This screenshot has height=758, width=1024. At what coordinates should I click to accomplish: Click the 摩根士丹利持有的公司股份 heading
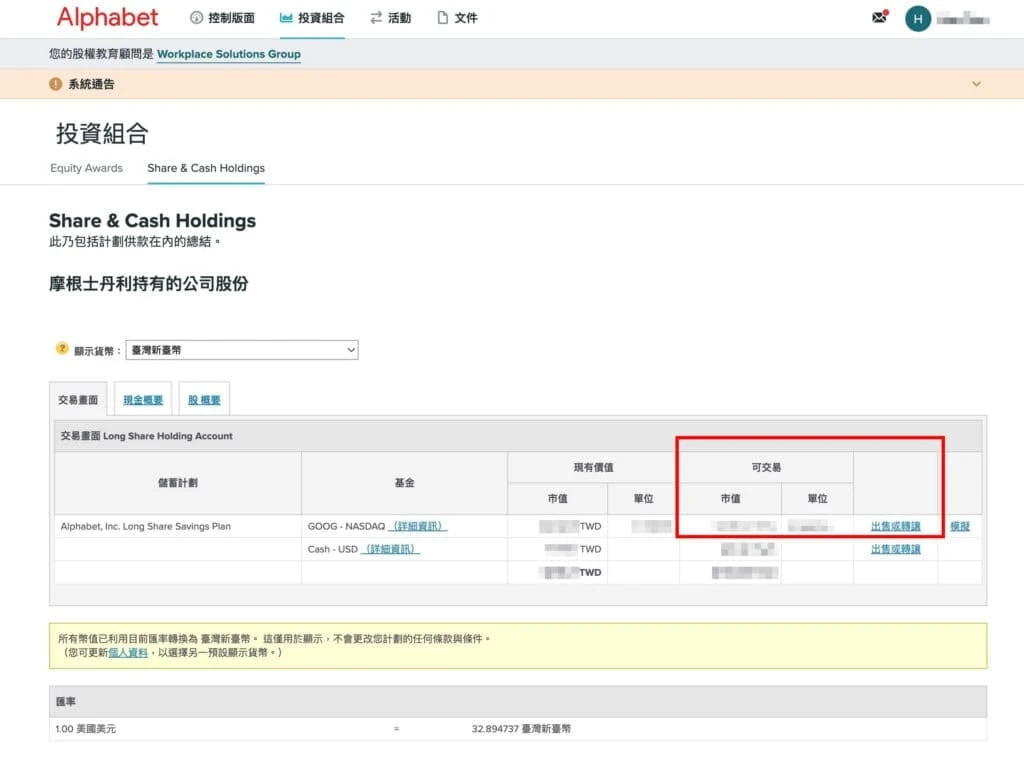point(148,284)
